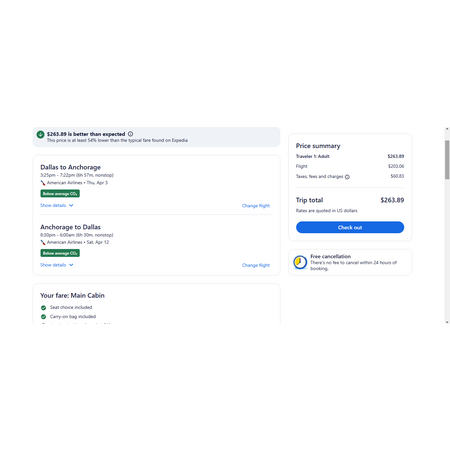Change flight for Dallas to Anchorage
The image size is (450, 450).
(256, 206)
